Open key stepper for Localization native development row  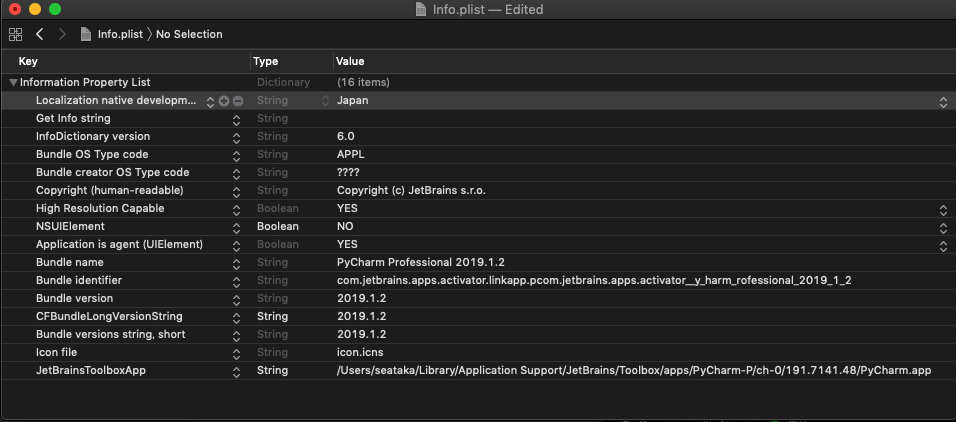point(210,101)
